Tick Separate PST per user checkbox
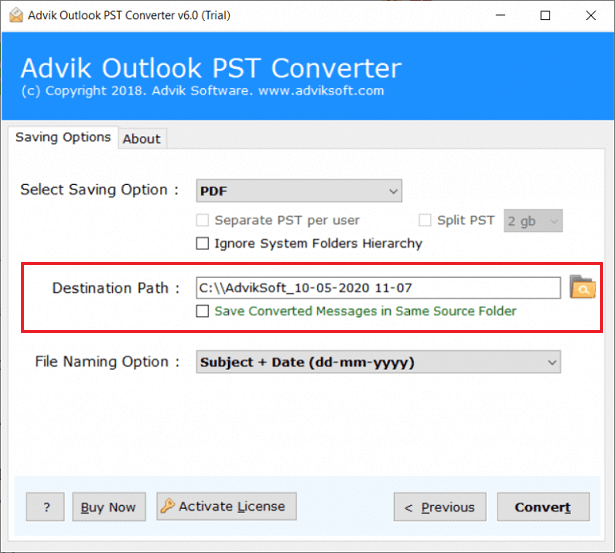Image resolution: width=615 pixels, height=553 pixels. tap(202, 220)
